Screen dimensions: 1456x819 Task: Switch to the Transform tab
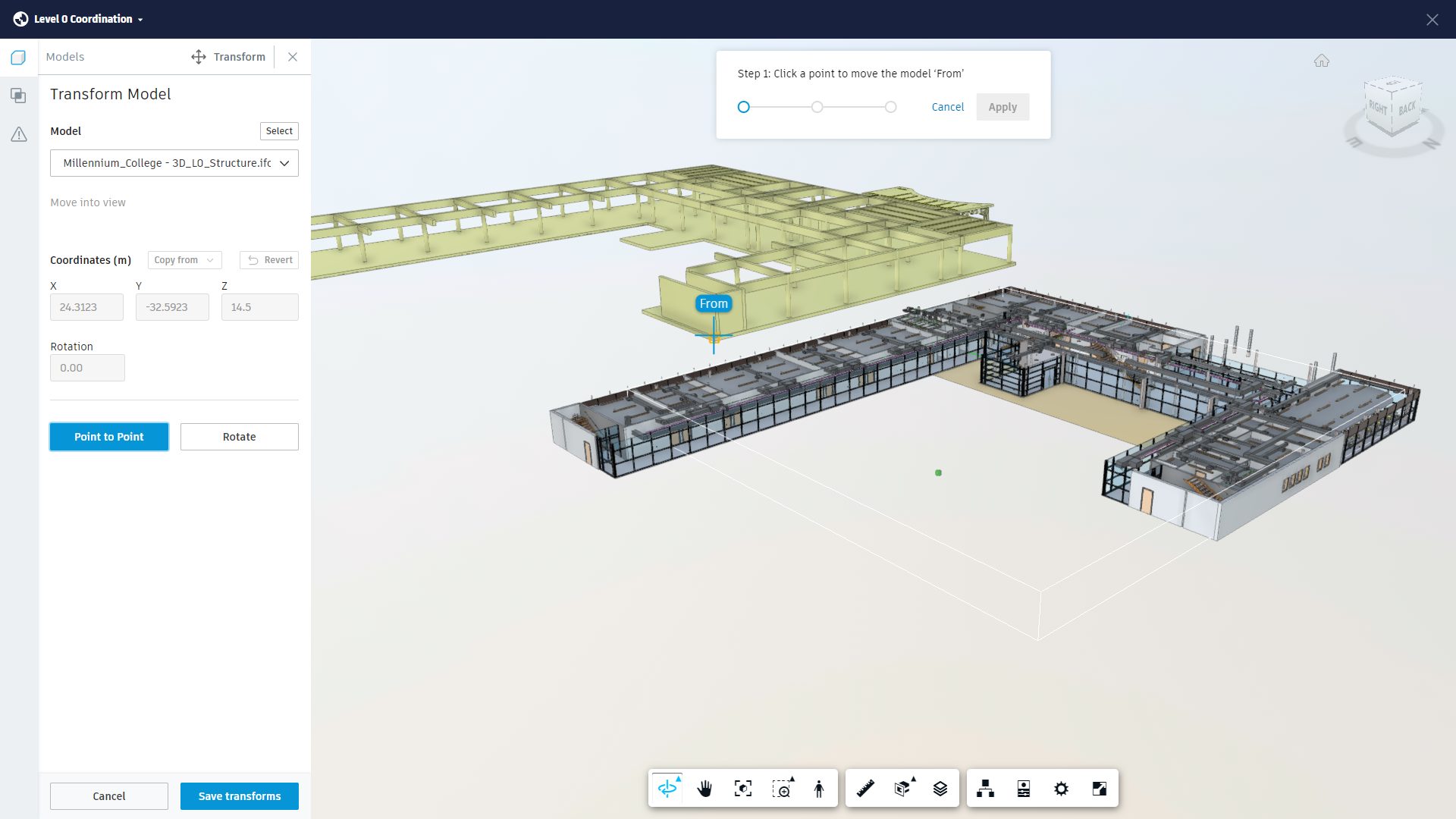(227, 56)
